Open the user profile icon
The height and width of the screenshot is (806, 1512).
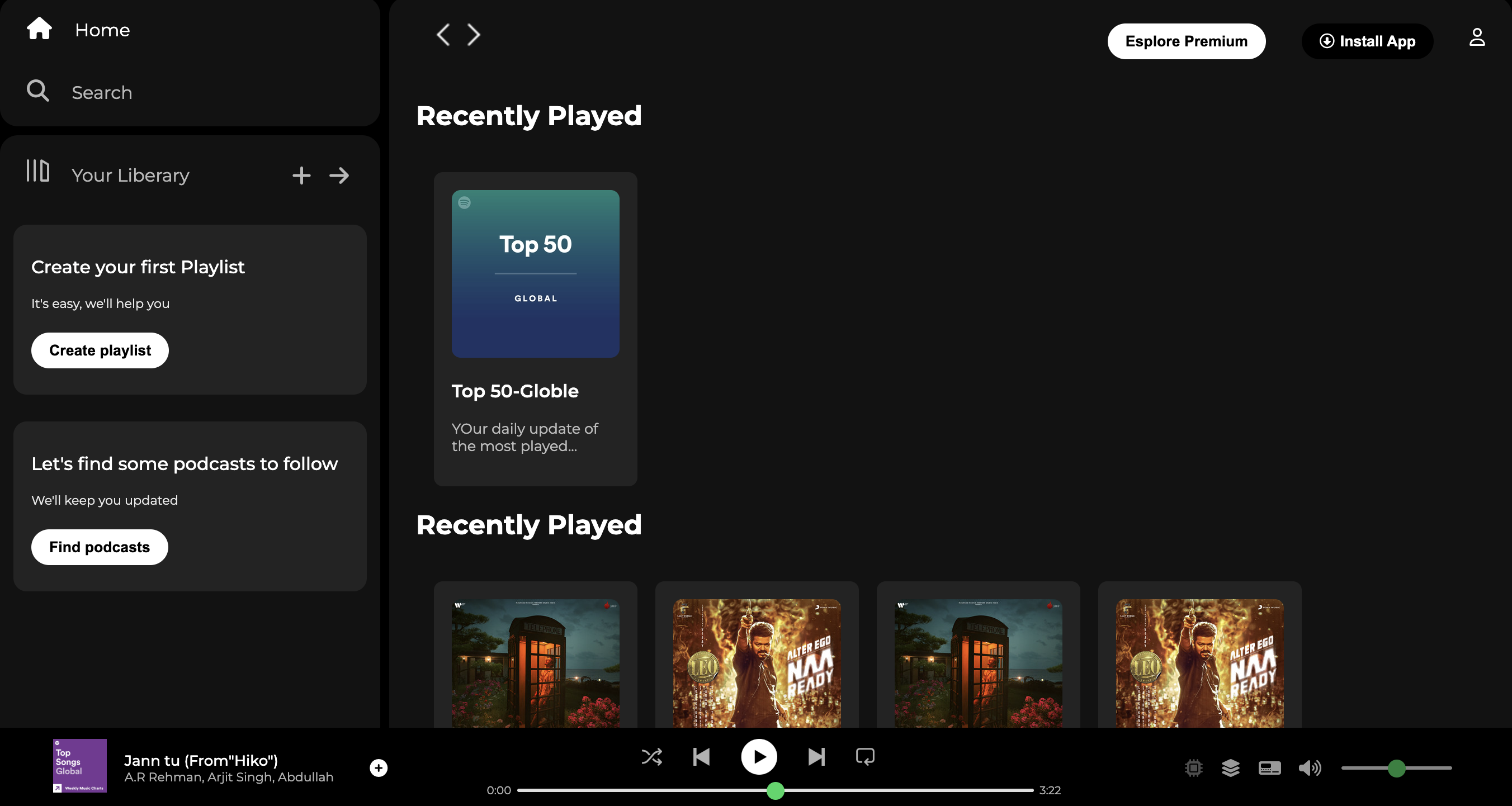coord(1477,37)
